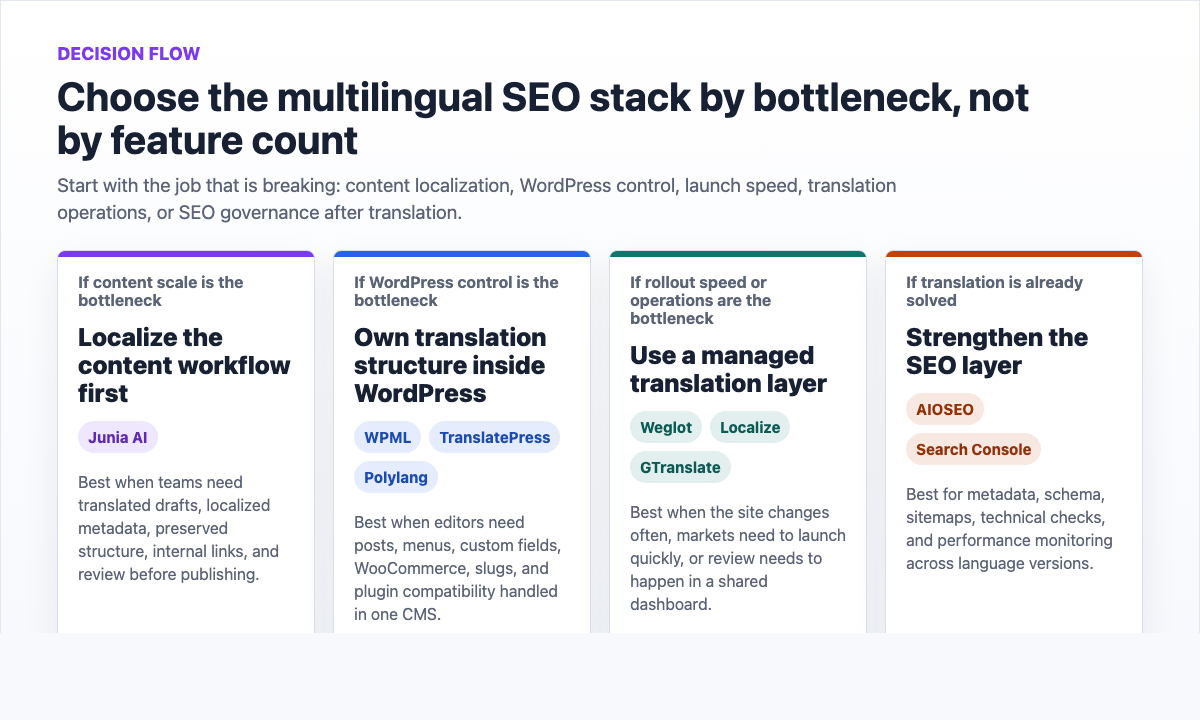Click the Search Console tag

pyautogui.click(x=974, y=449)
